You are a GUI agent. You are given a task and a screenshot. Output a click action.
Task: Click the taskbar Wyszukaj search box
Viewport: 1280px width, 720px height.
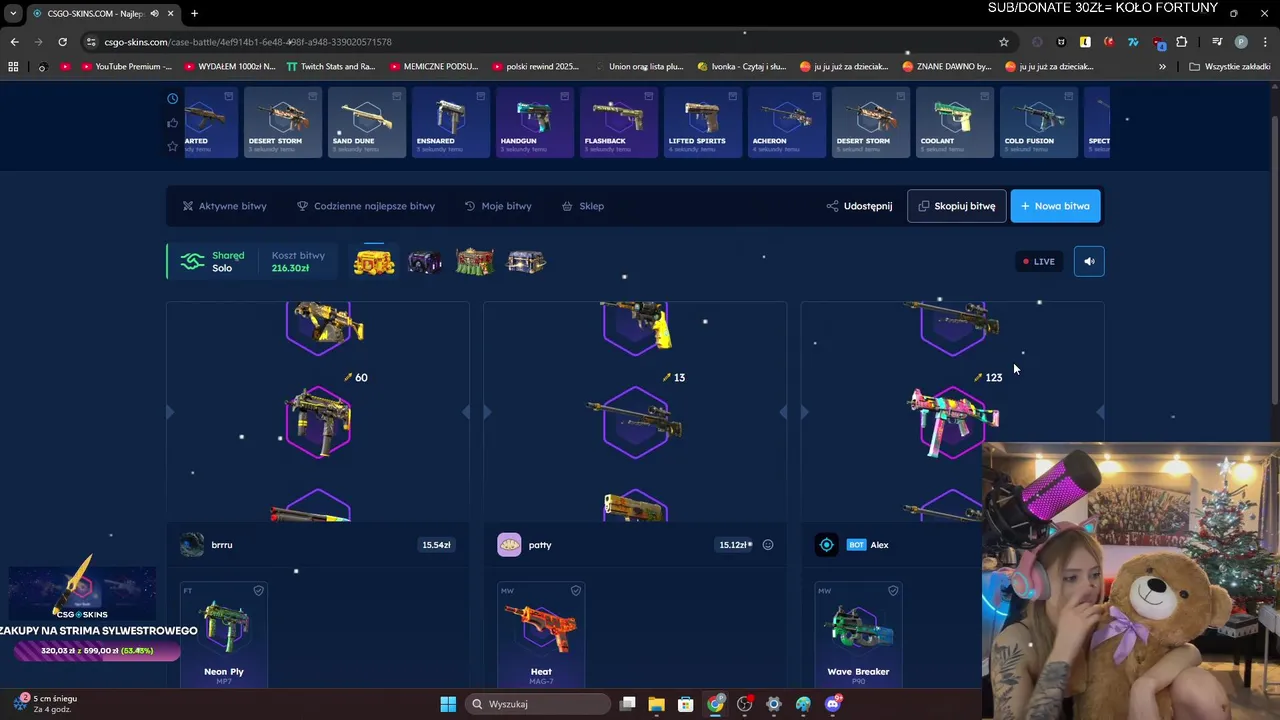[x=537, y=704]
